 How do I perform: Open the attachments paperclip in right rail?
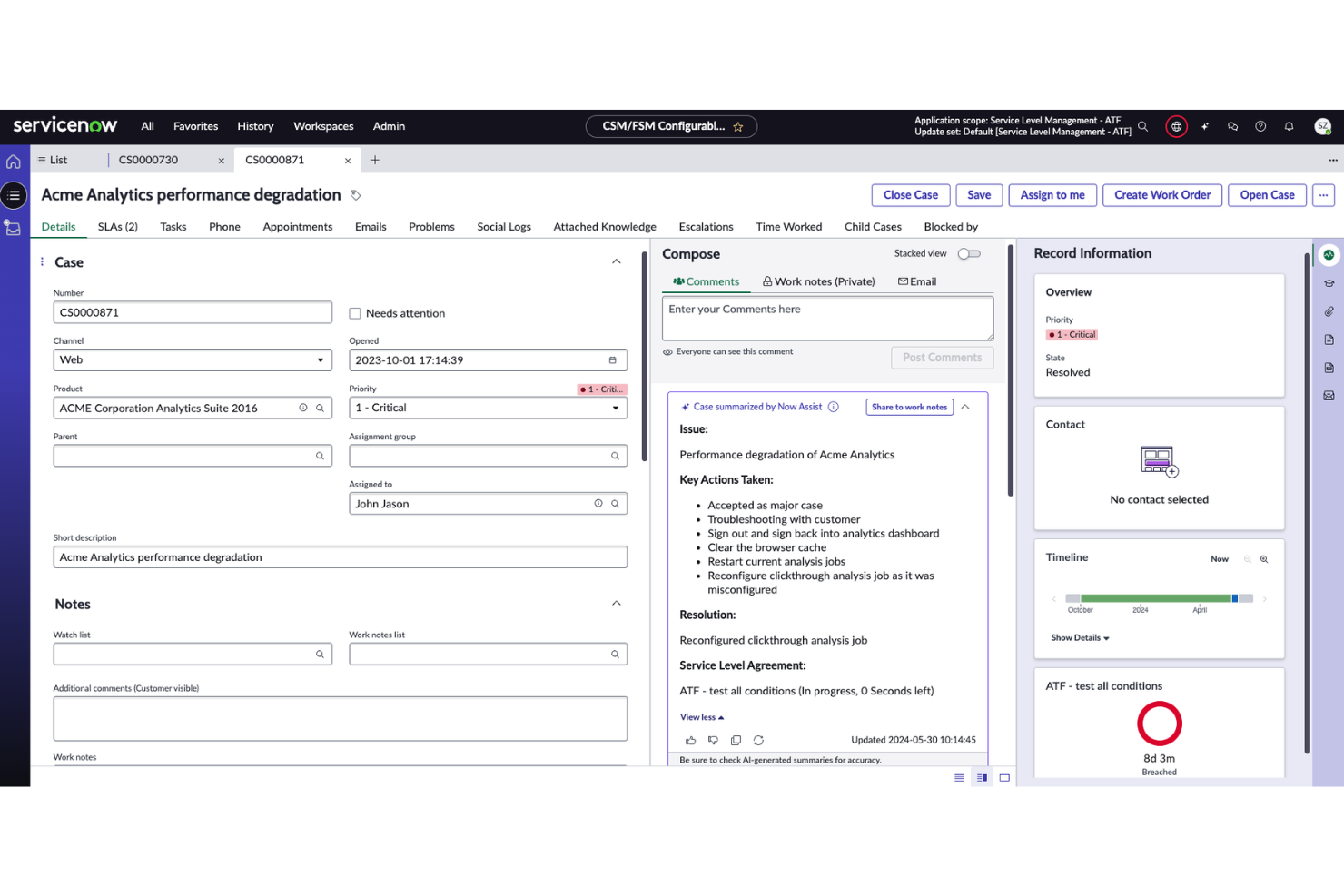[1329, 311]
